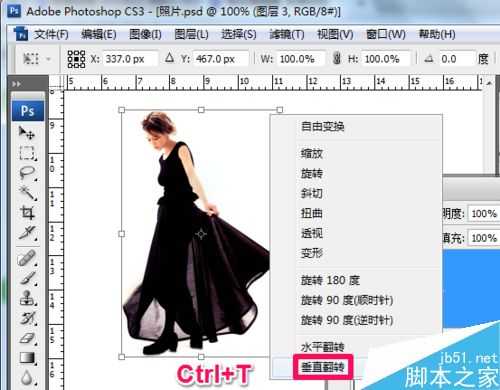Toggle relative positioning triangle for reference point

tap(170, 58)
